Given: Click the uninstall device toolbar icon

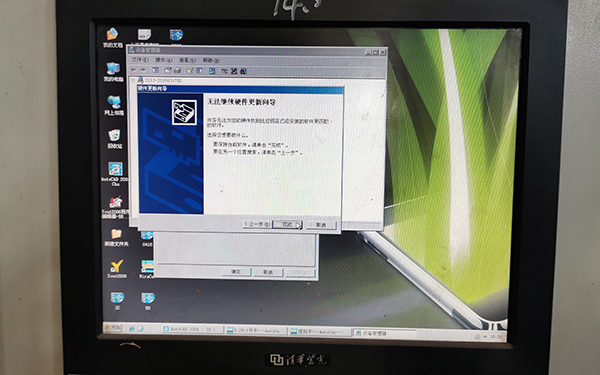Looking at the screenshot, I should (243, 71).
